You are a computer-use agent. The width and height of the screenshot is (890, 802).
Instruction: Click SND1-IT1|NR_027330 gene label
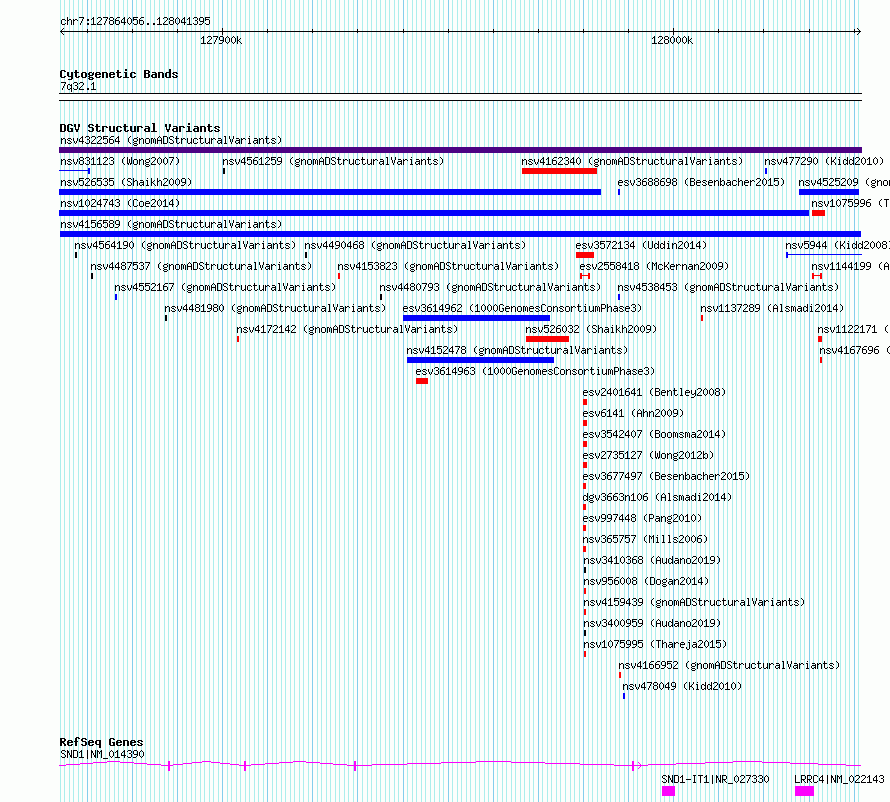point(716,779)
